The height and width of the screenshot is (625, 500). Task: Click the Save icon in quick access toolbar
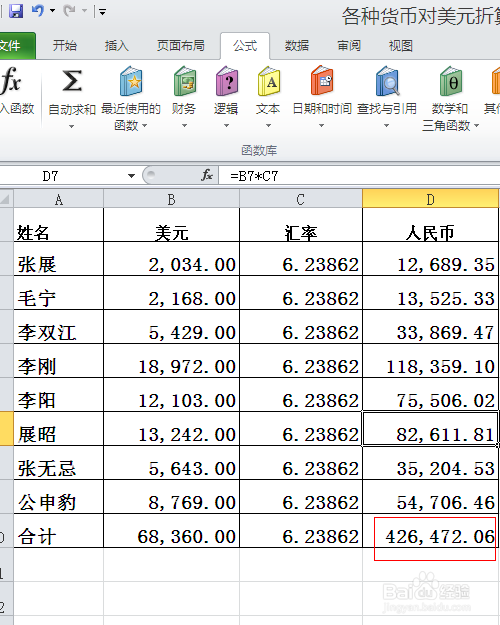click(16, 11)
